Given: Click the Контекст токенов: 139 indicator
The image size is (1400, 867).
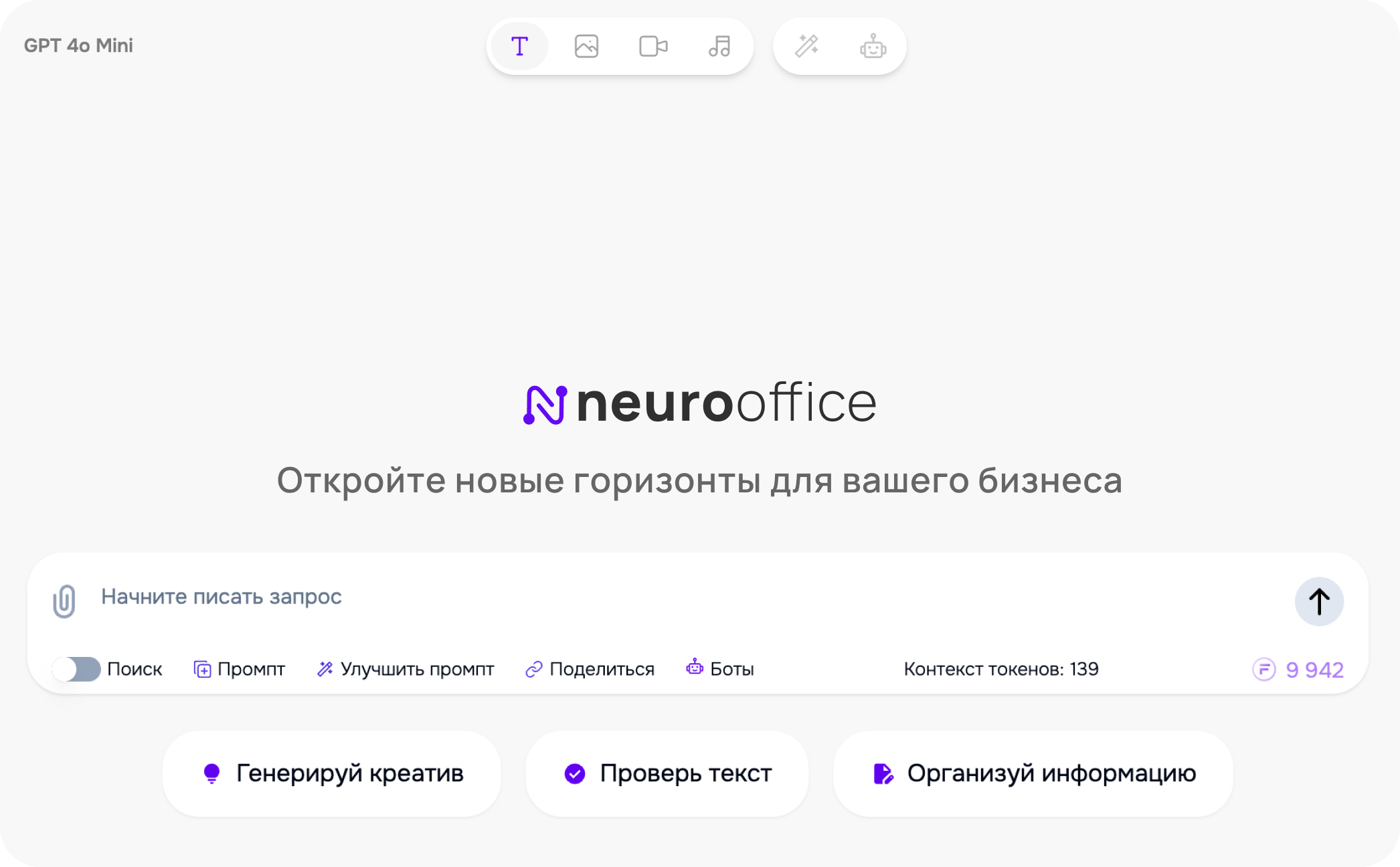Looking at the screenshot, I should (x=1001, y=669).
